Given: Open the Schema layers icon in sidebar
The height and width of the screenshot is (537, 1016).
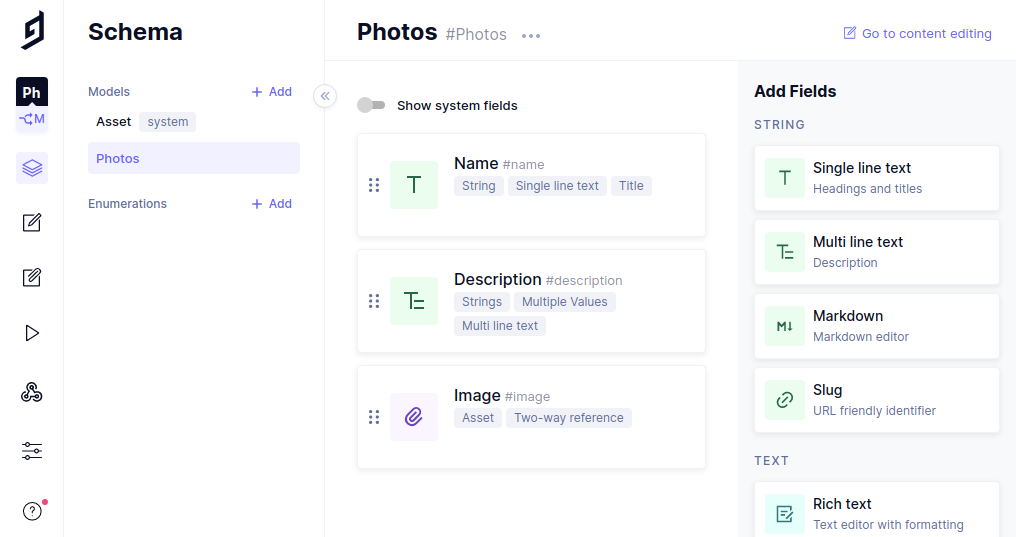Looking at the screenshot, I should [x=32, y=168].
